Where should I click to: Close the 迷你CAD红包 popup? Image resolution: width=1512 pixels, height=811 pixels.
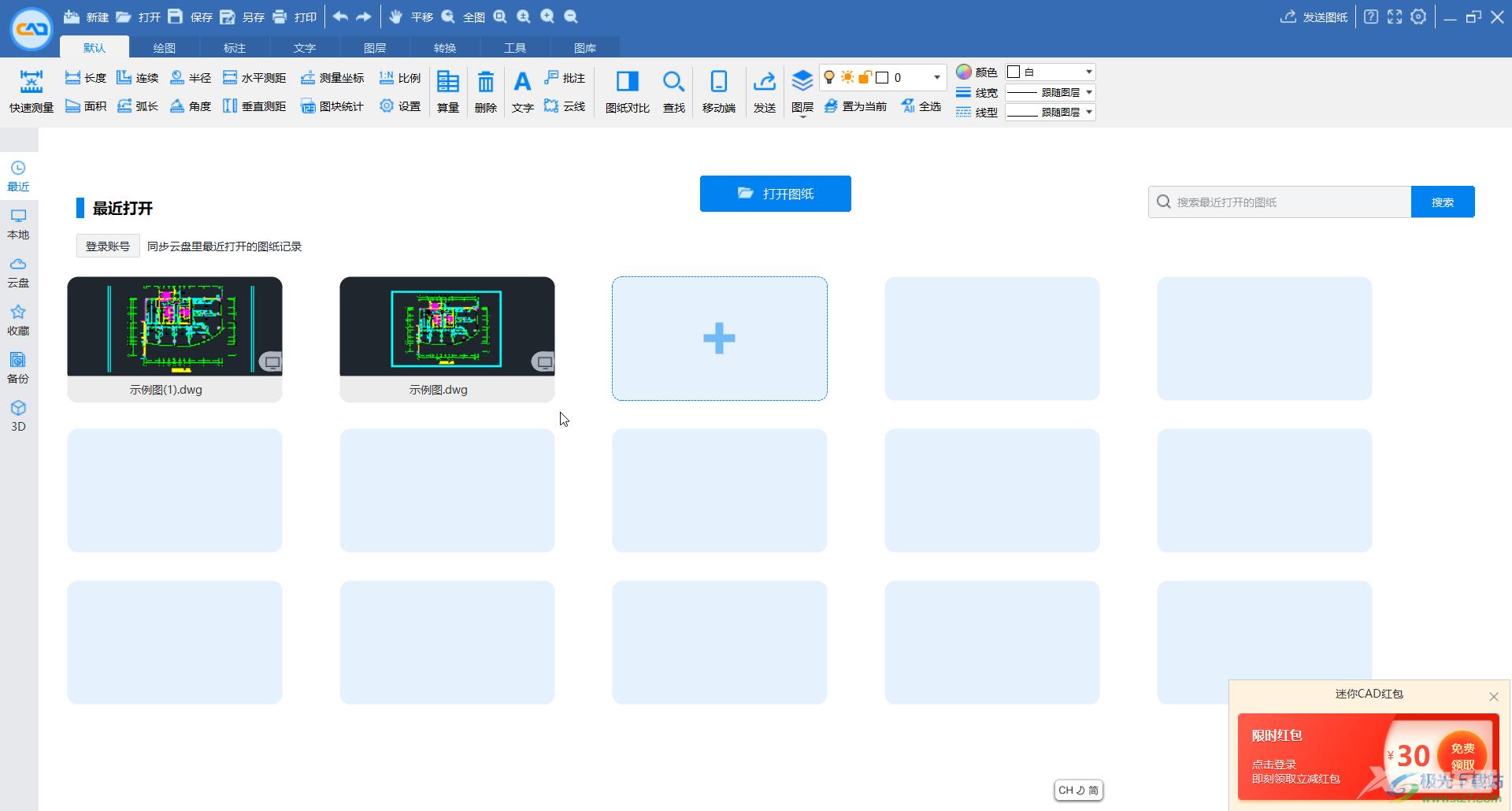(x=1494, y=696)
